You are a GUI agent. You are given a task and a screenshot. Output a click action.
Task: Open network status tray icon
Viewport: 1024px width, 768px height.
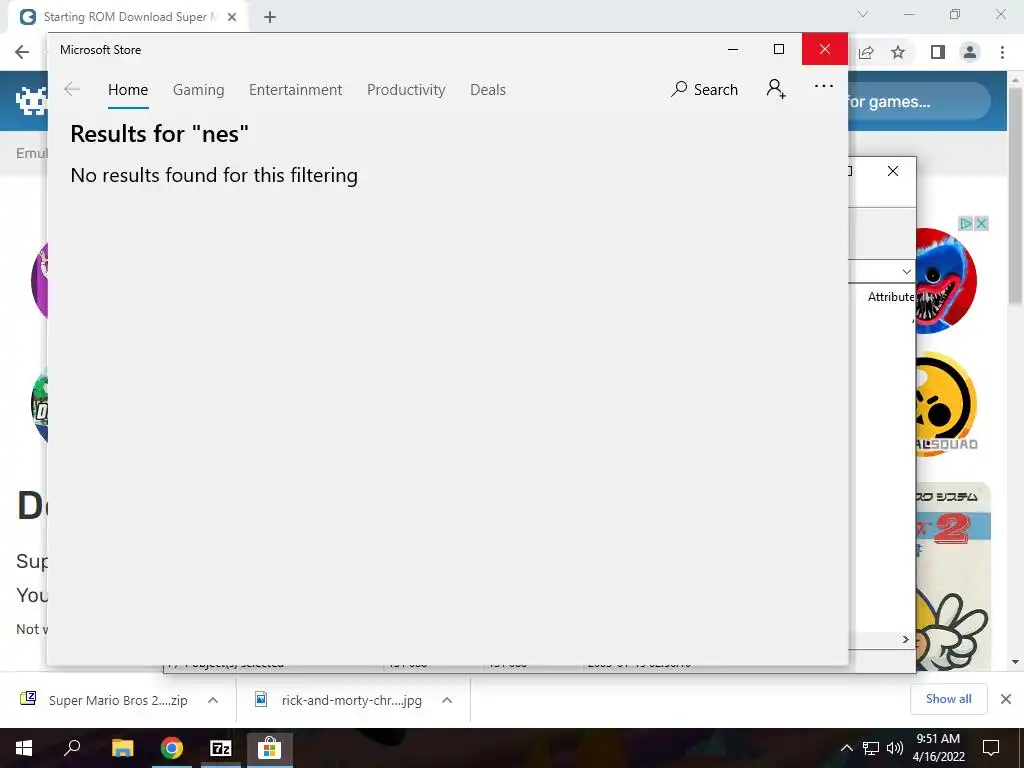[x=871, y=748]
